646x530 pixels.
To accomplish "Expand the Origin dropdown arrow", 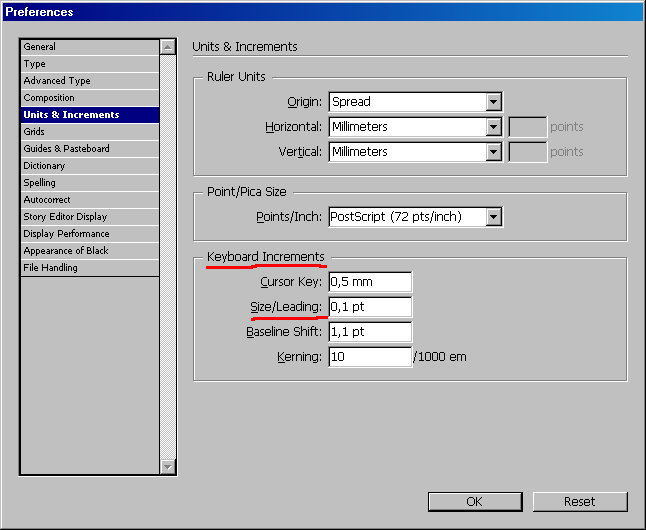I will pos(493,102).
